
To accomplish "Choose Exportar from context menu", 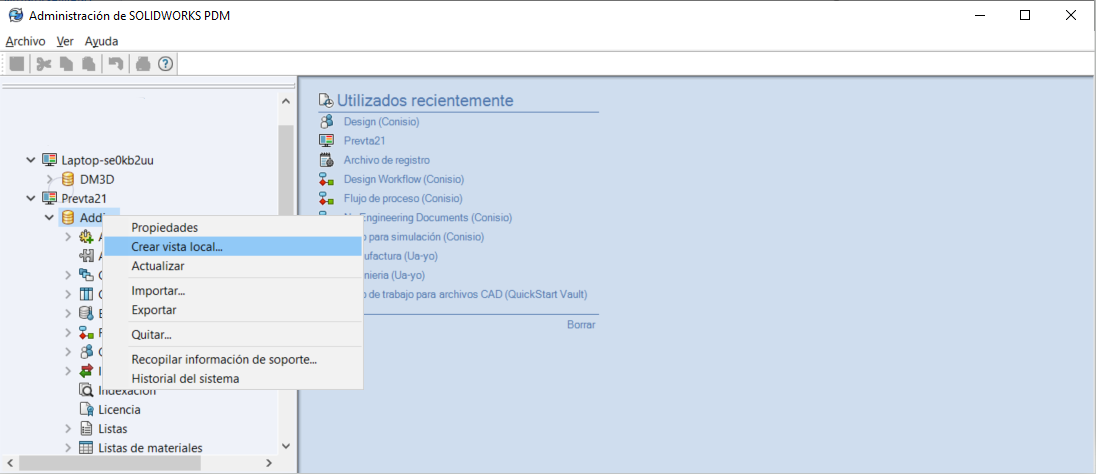I will click(x=233, y=310).
